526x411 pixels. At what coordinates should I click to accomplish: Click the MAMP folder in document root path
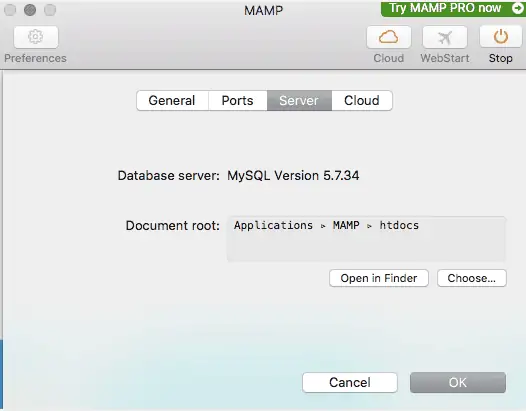346,225
